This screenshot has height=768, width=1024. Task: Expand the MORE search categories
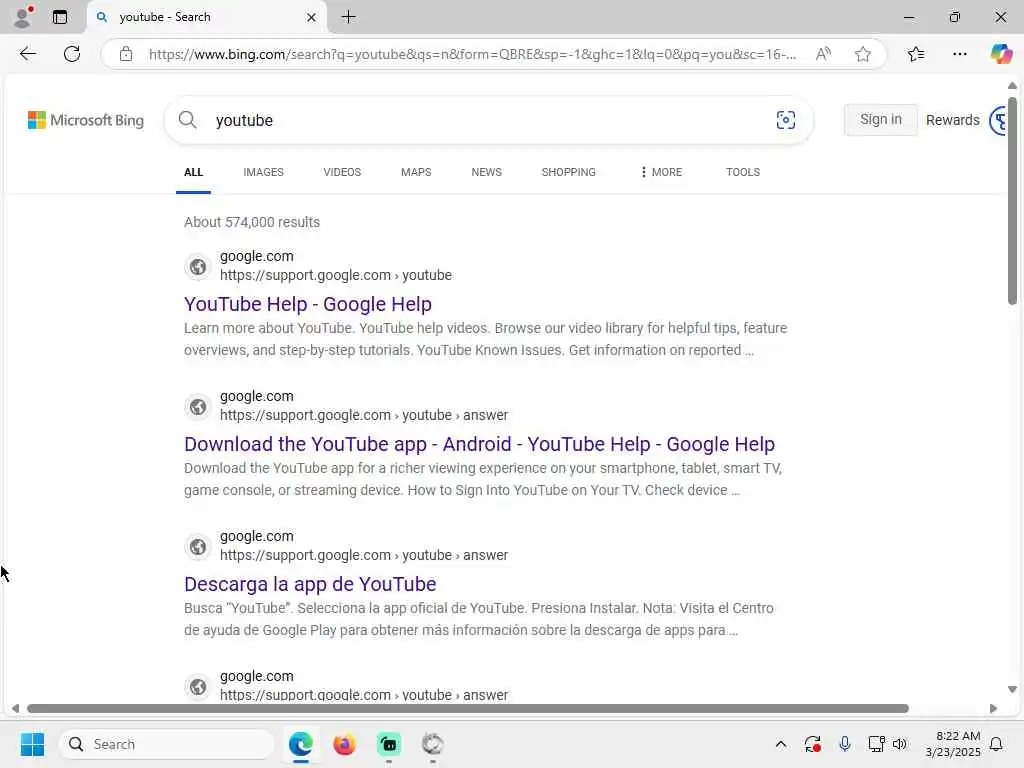(x=661, y=172)
